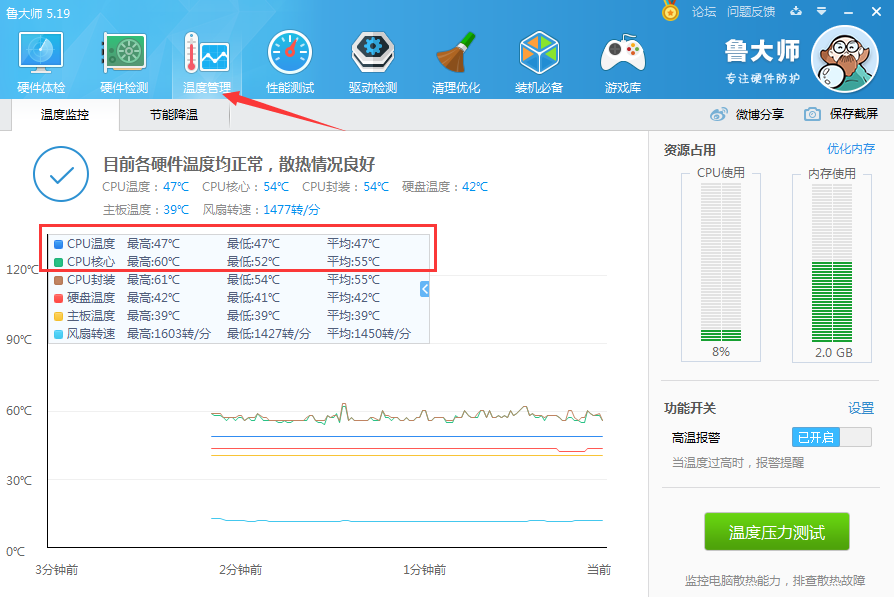The height and width of the screenshot is (597, 894).
Task: Click the CPU使用 8% usage bar
Action: 721,263
